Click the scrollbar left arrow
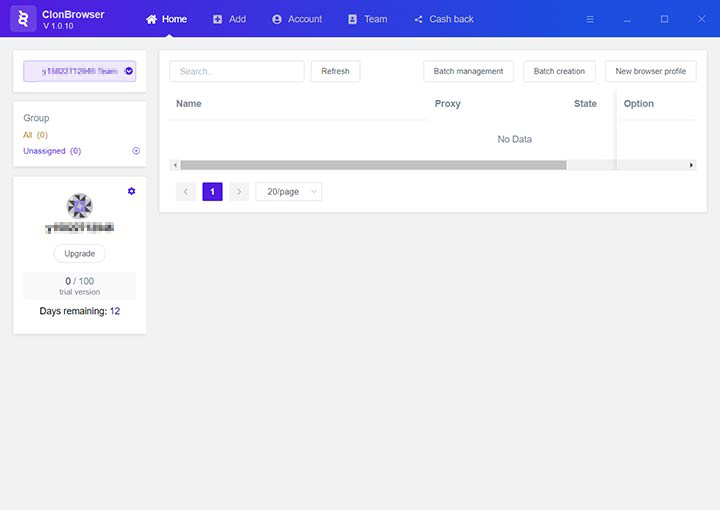 [x=175, y=165]
